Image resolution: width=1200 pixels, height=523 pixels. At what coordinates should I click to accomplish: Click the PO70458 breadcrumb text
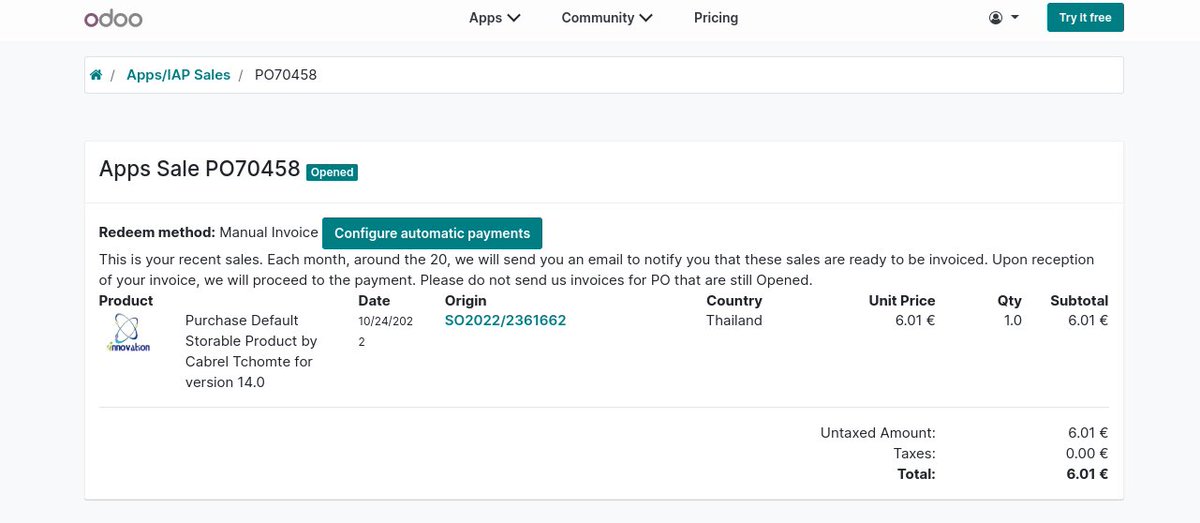(x=286, y=75)
